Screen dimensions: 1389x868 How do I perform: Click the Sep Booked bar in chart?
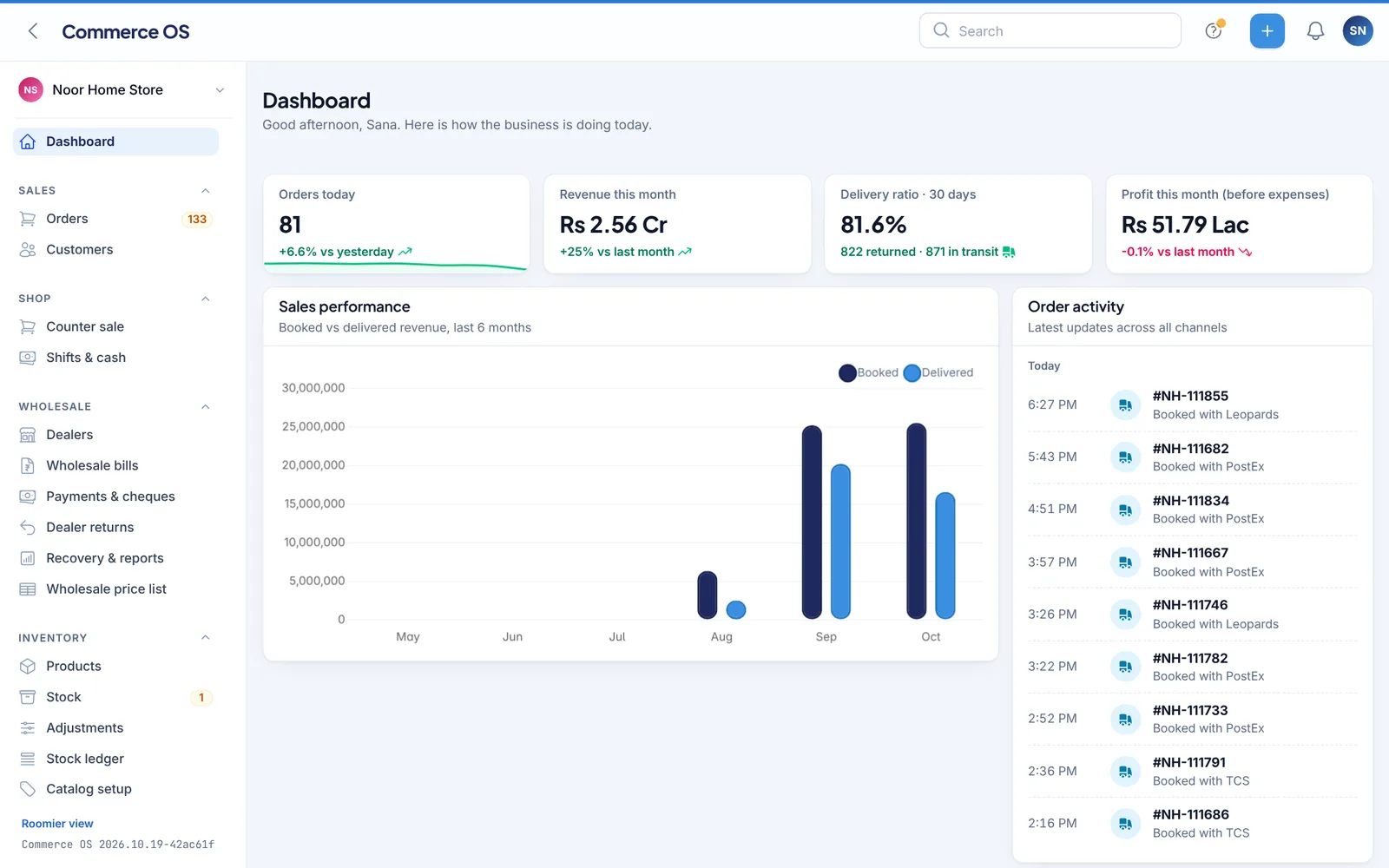point(812,522)
